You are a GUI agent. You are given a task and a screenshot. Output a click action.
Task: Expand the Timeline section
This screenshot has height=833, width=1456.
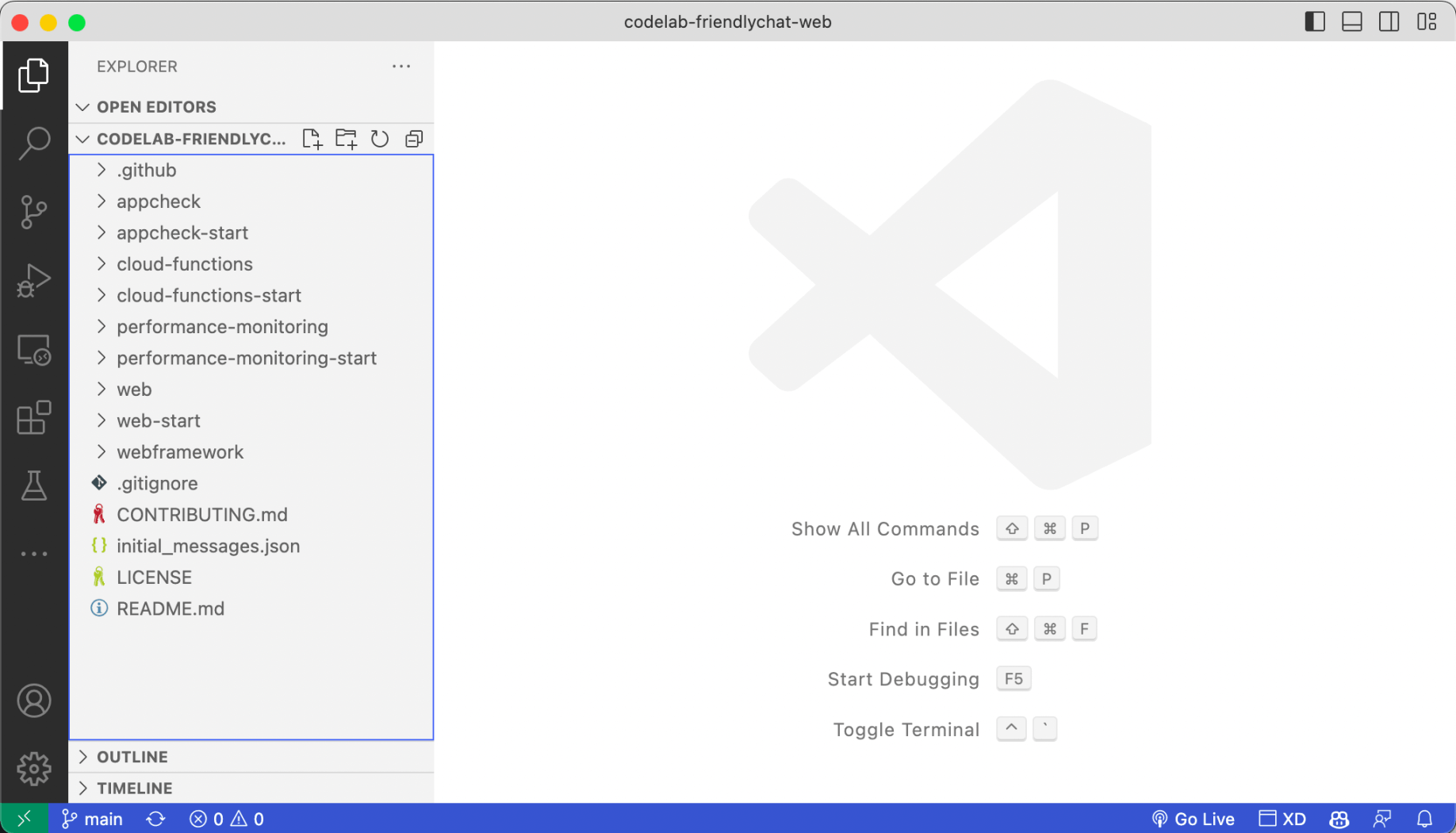(251, 789)
